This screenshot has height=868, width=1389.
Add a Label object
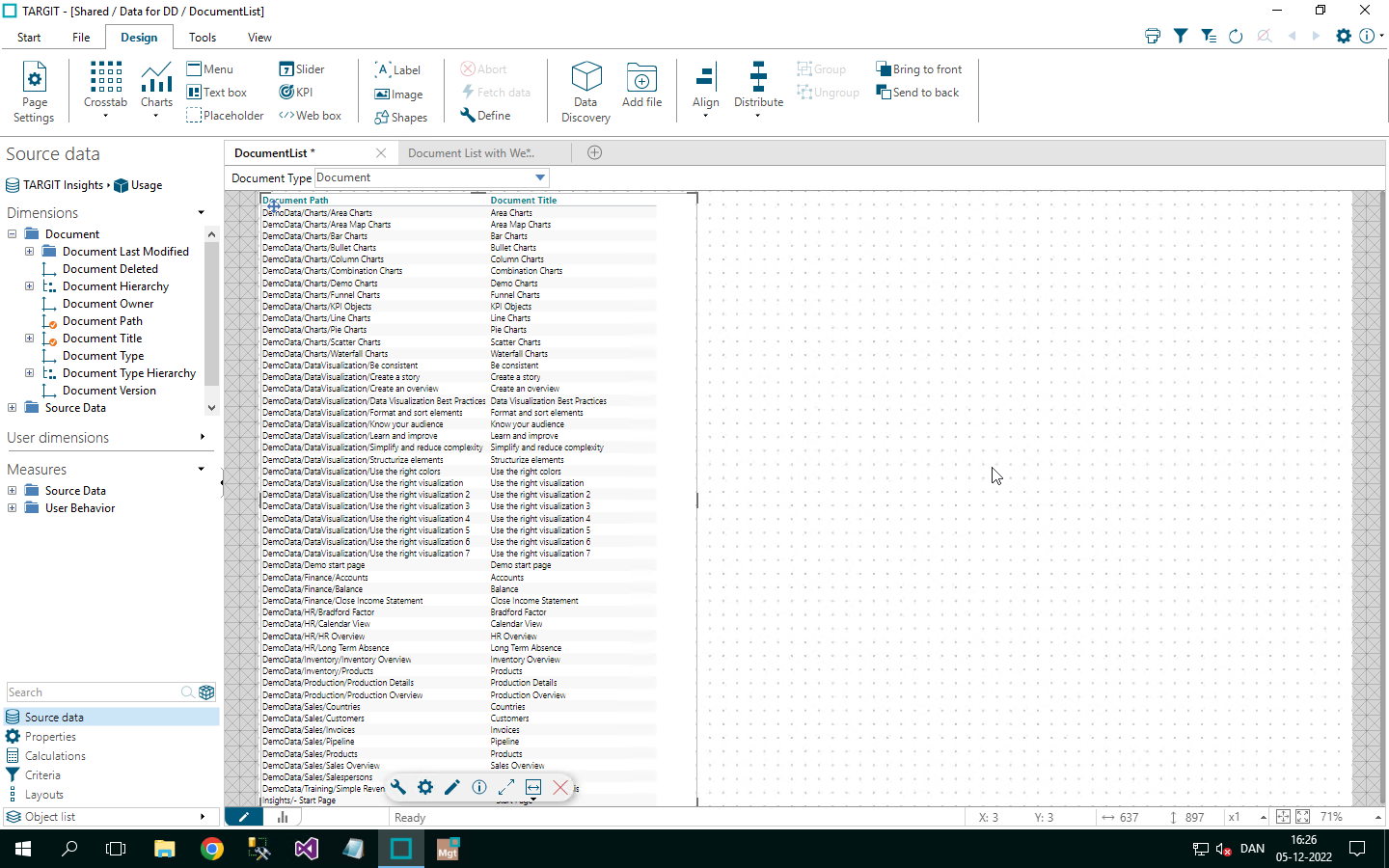(397, 69)
